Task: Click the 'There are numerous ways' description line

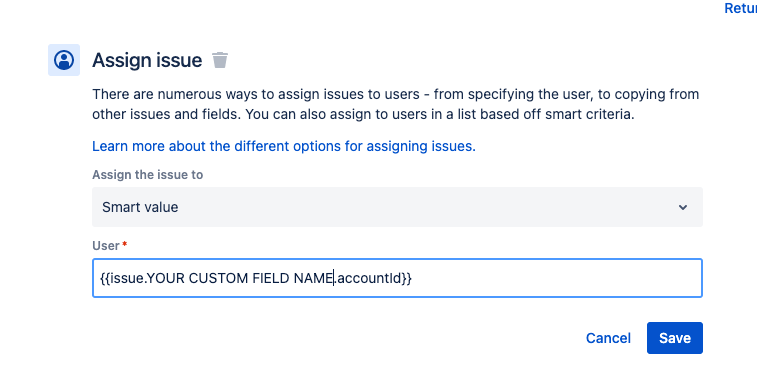Action: (395, 94)
